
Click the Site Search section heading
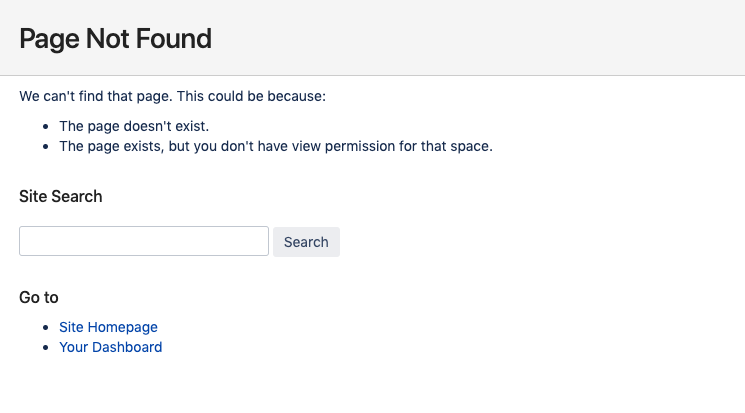coord(61,196)
